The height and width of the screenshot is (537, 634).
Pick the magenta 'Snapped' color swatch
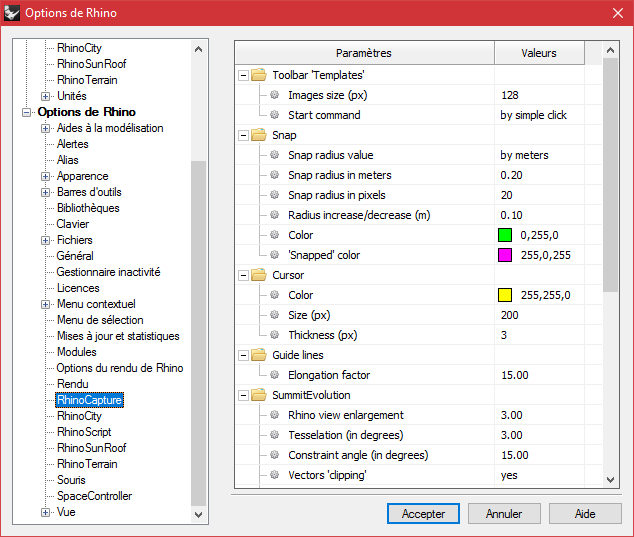point(505,255)
